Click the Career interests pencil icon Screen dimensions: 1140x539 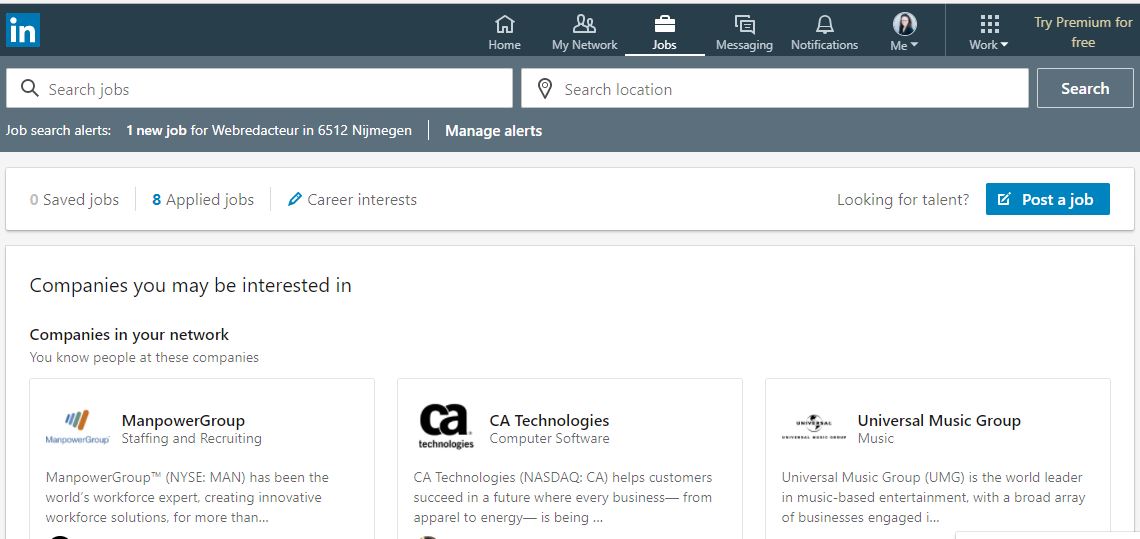tap(295, 199)
